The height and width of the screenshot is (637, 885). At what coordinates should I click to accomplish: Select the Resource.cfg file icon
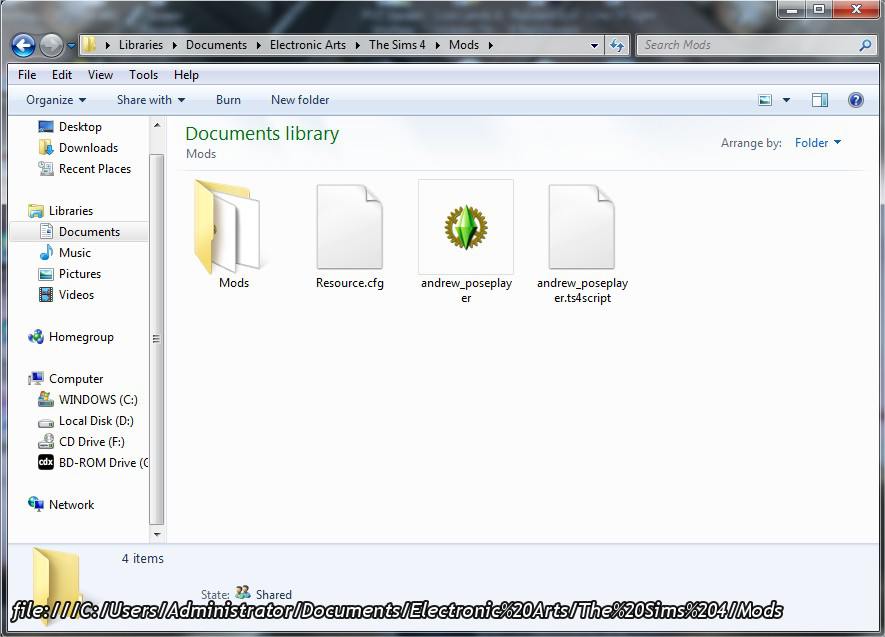click(x=349, y=227)
